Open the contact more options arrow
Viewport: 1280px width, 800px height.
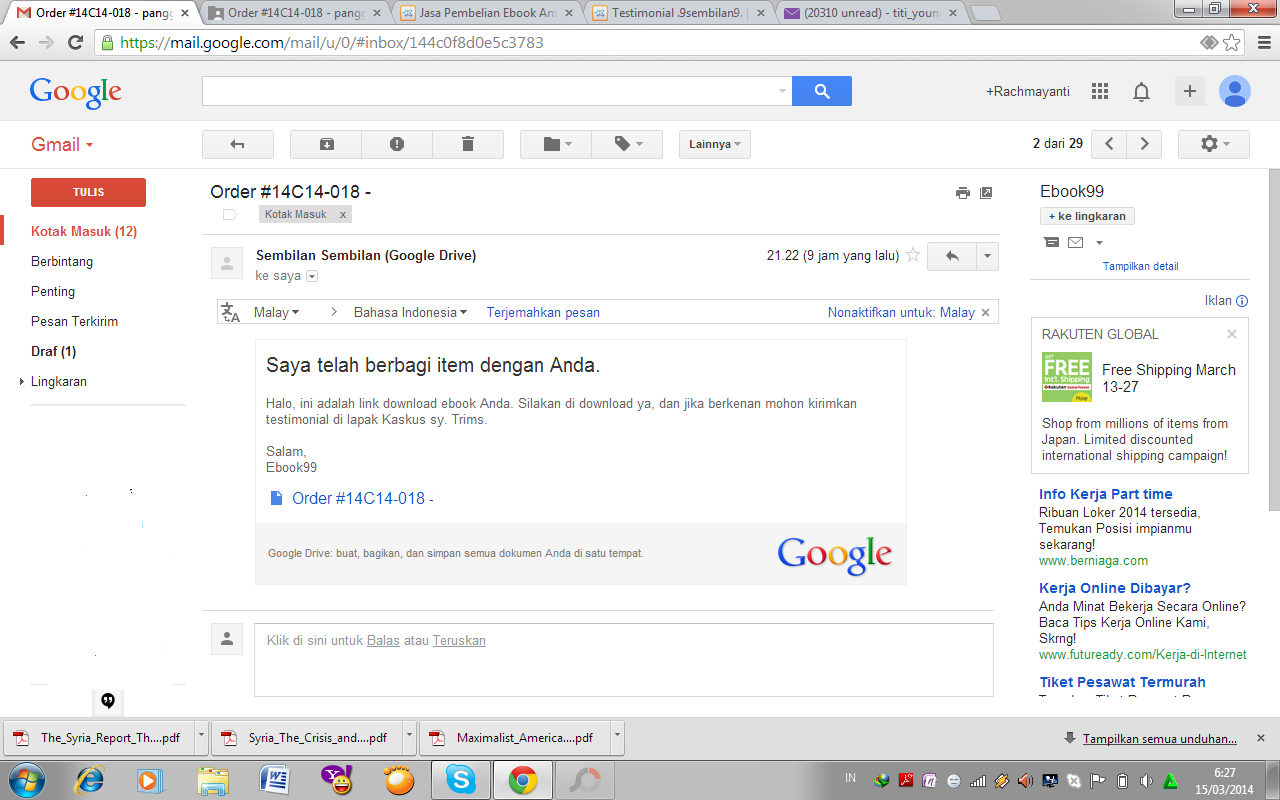pos(1099,242)
